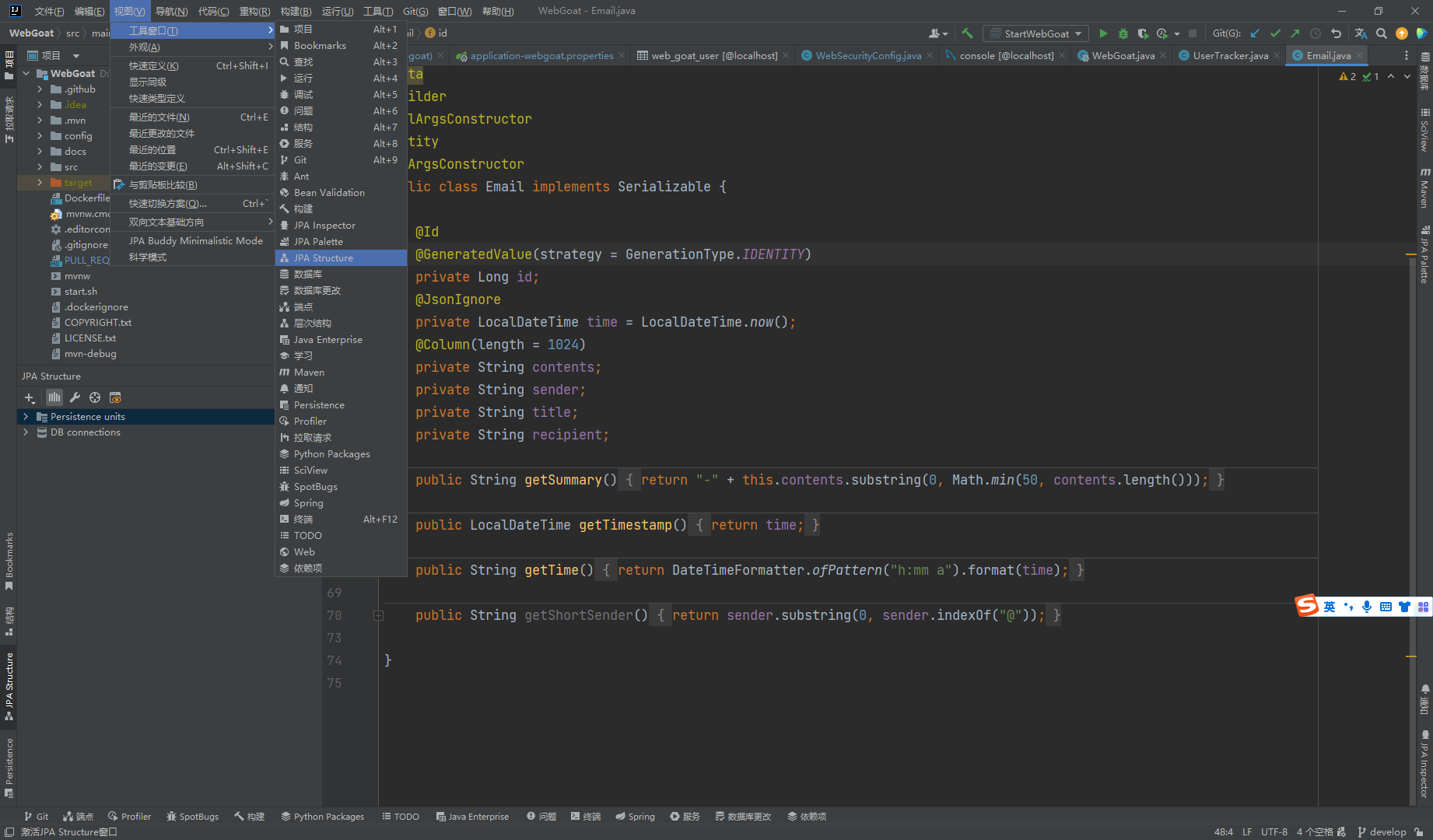The height and width of the screenshot is (840, 1433).
Task: Open Search Everywhere magnifier icon
Action: tap(1382, 33)
